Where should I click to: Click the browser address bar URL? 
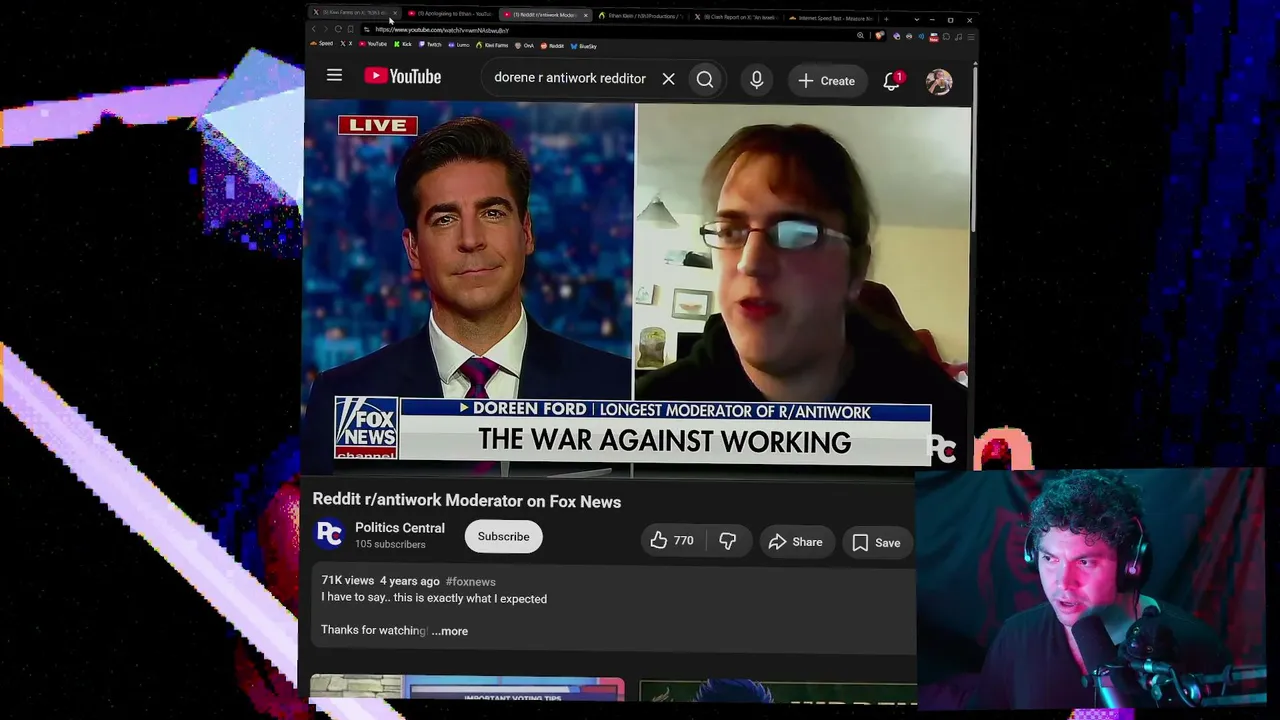click(x=442, y=30)
